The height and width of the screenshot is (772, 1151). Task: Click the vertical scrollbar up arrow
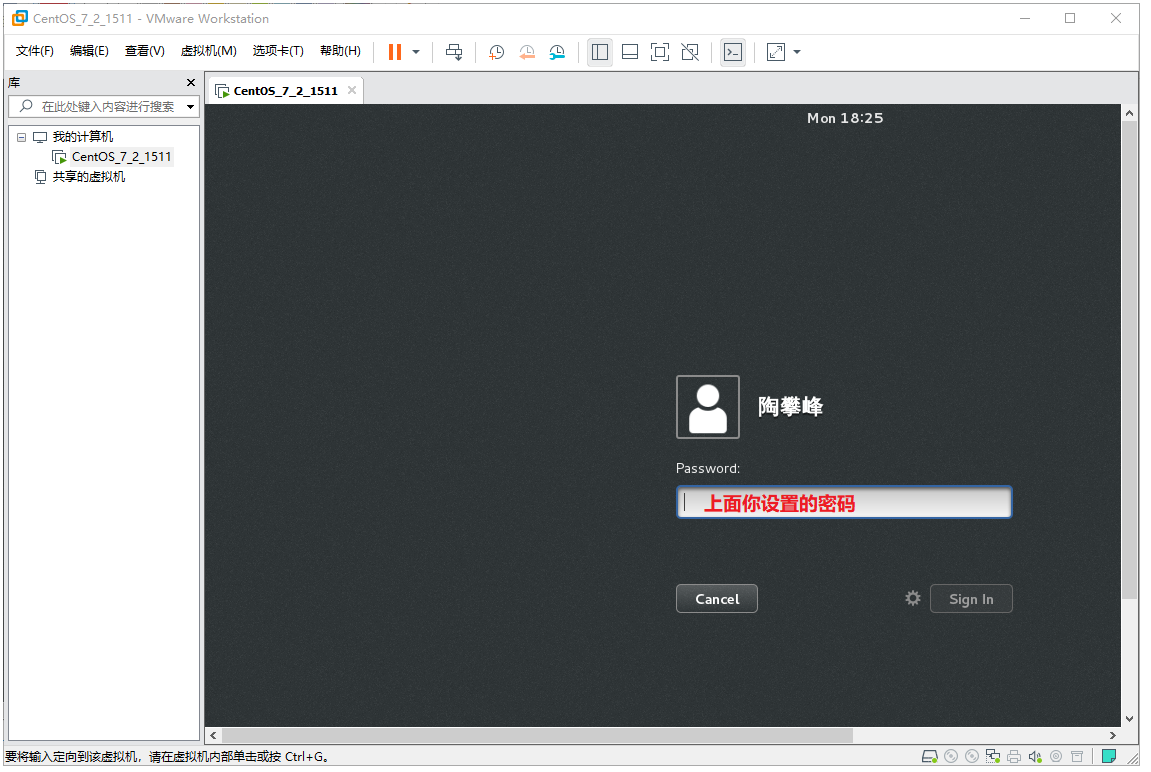[x=1129, y=113]
